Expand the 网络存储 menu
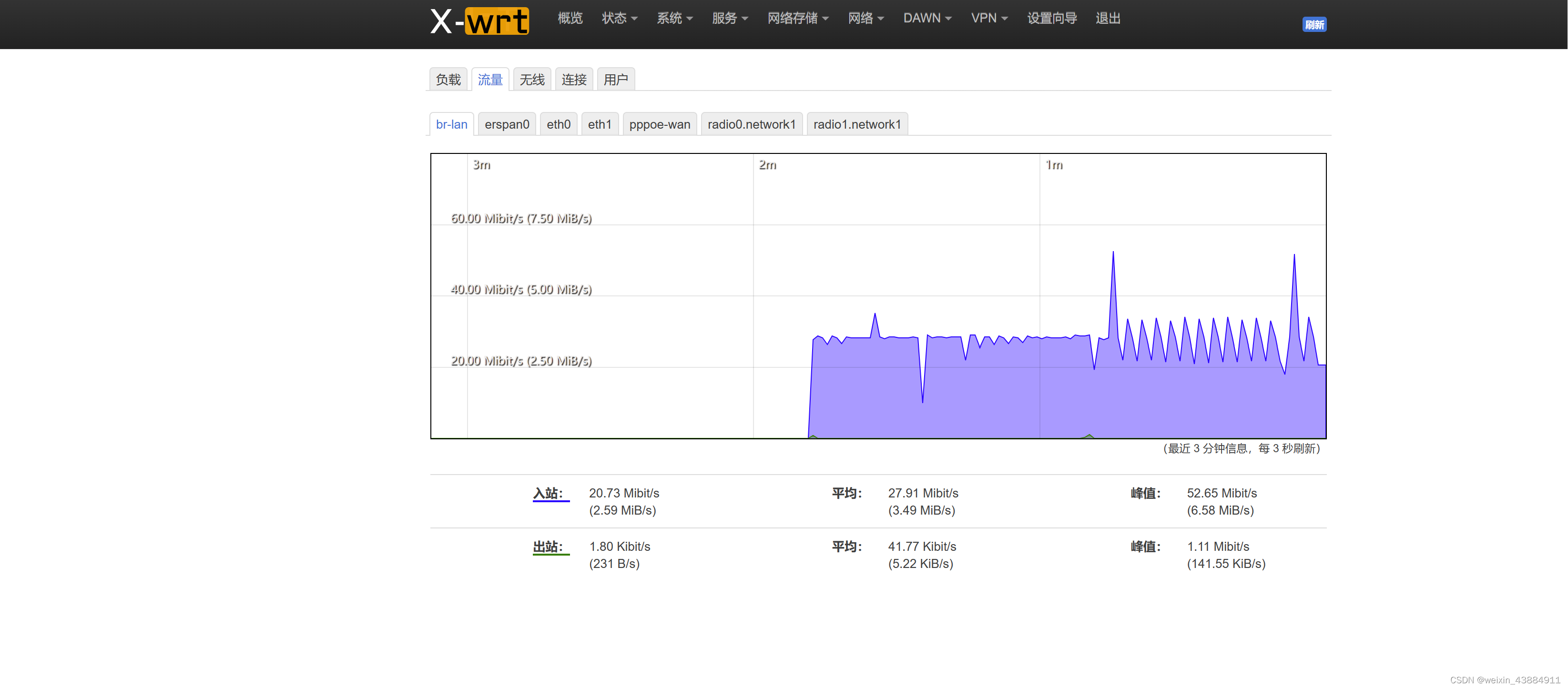The width and height of the screenshot is (1568, 689). [797, 18]
